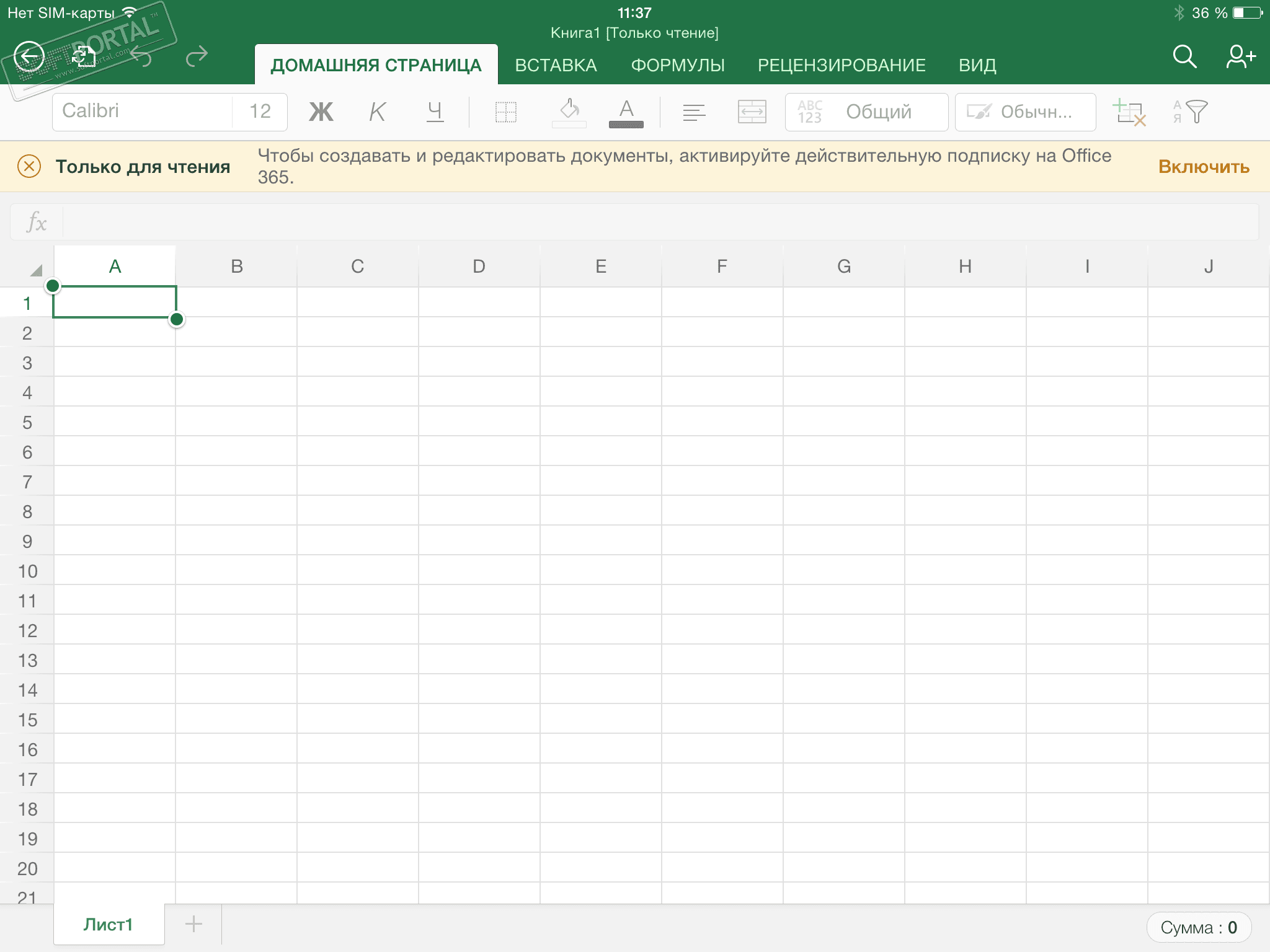This screenshot has height=952, width=1270.
Task: Open the merge cells icon
Action: [x=752, y=112]
